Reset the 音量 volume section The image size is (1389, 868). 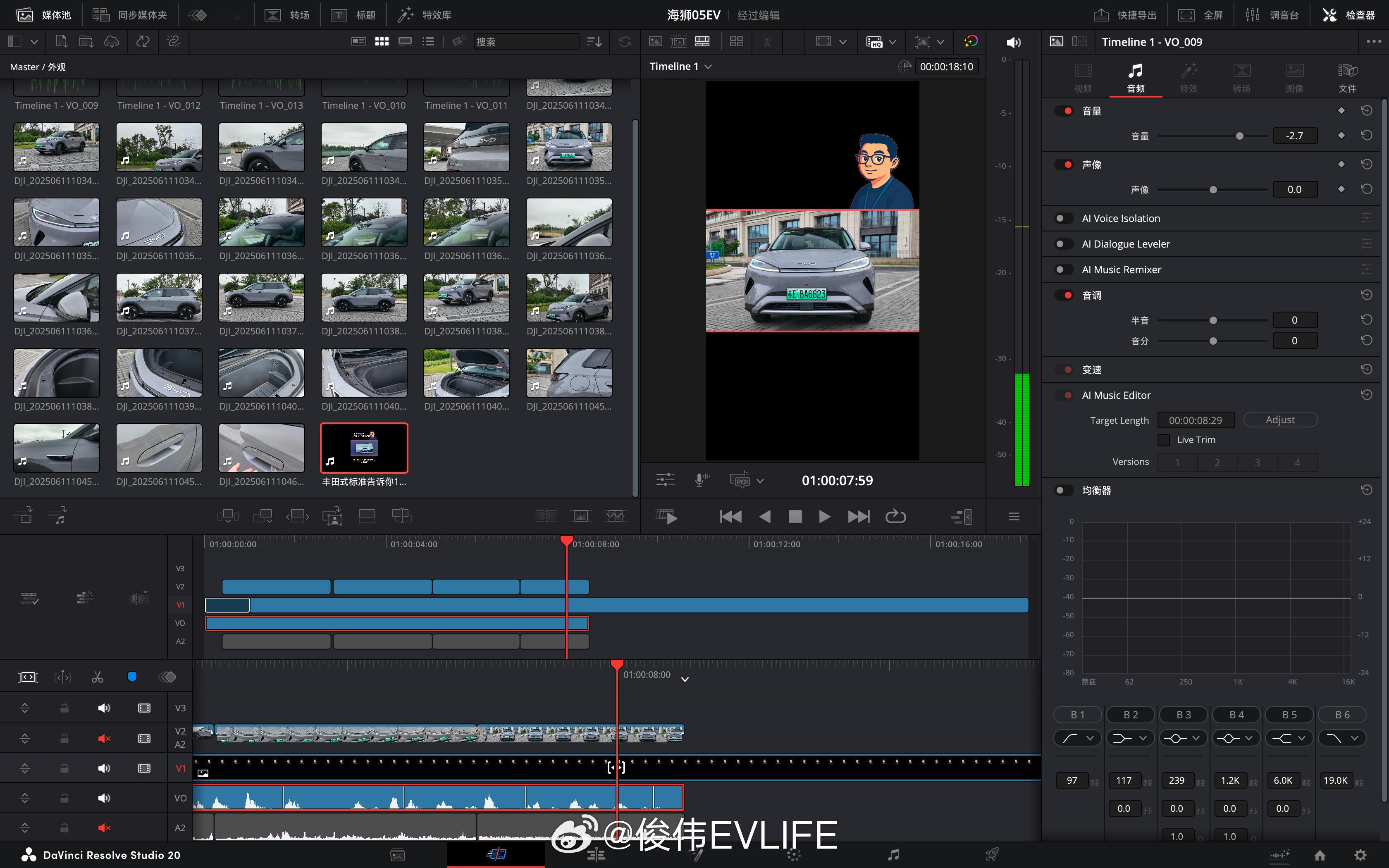click(1367, 110)
